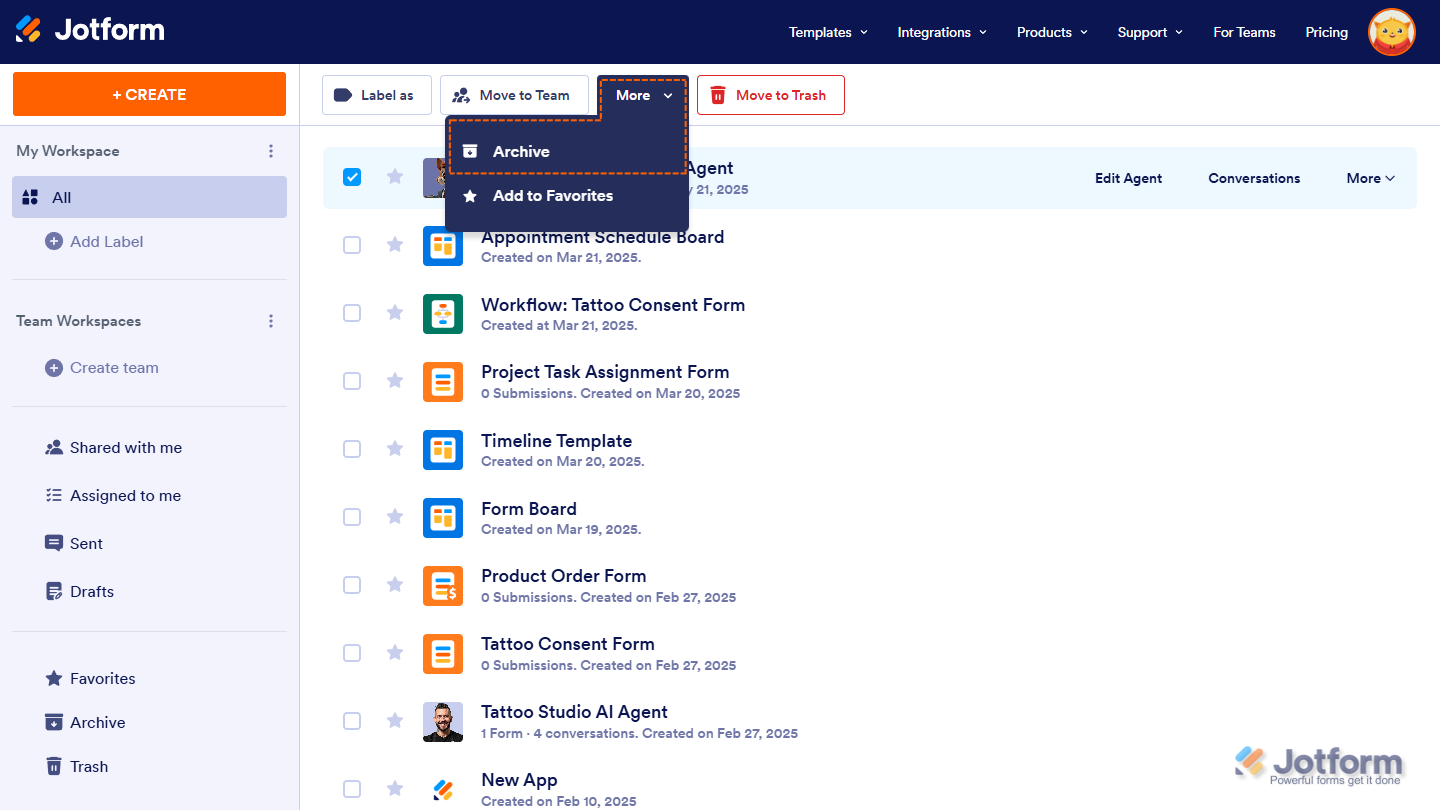Open the More dropdown in the row actions
The height and width of the screenshot is (810, 1440).
tap(1370, 178)
